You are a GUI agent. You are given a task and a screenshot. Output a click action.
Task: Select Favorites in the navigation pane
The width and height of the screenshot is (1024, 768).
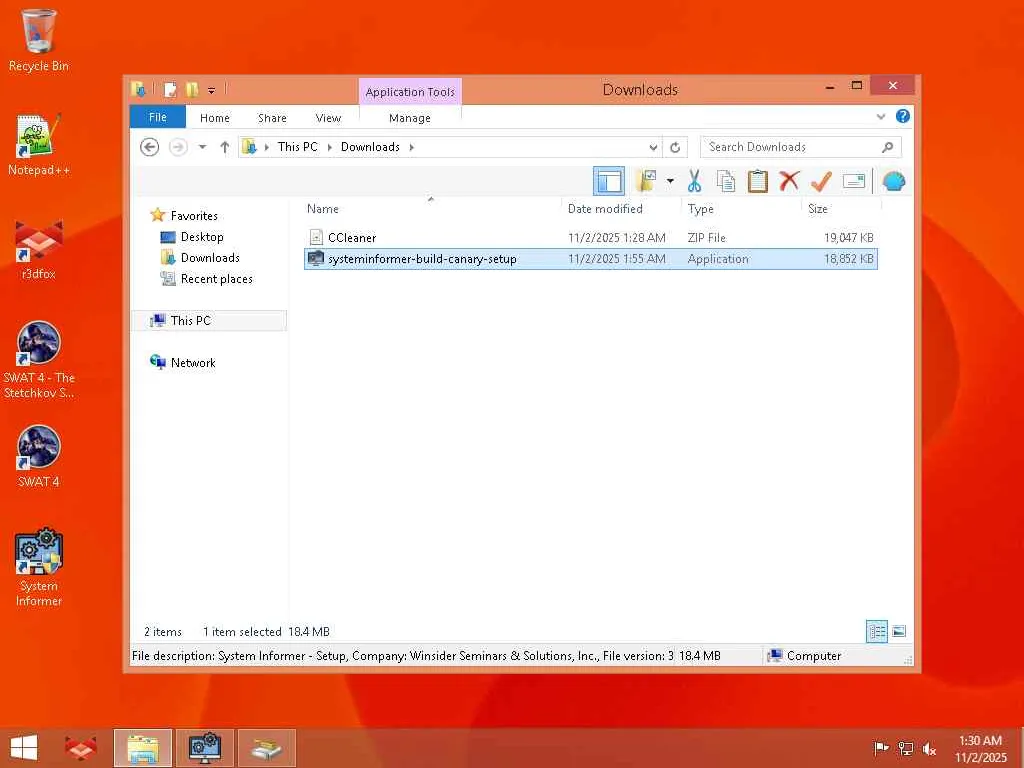coord(194,216)
